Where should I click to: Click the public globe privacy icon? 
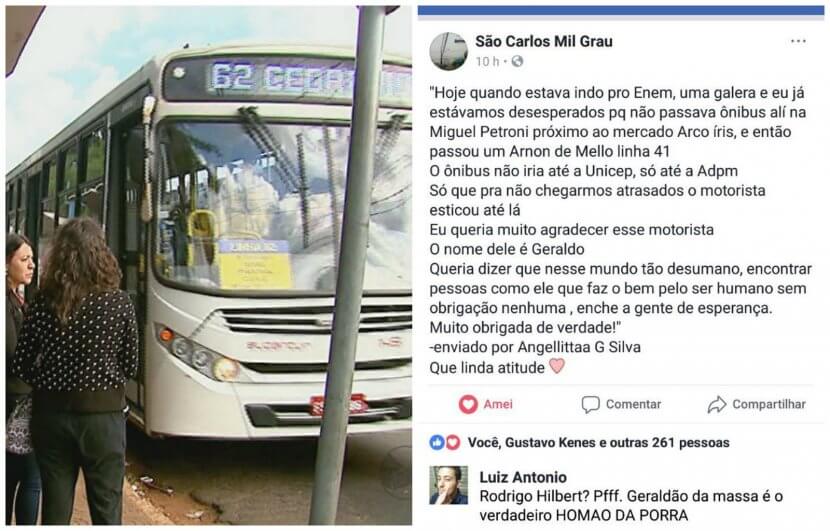pyautogui.click(x=517, y=61)
